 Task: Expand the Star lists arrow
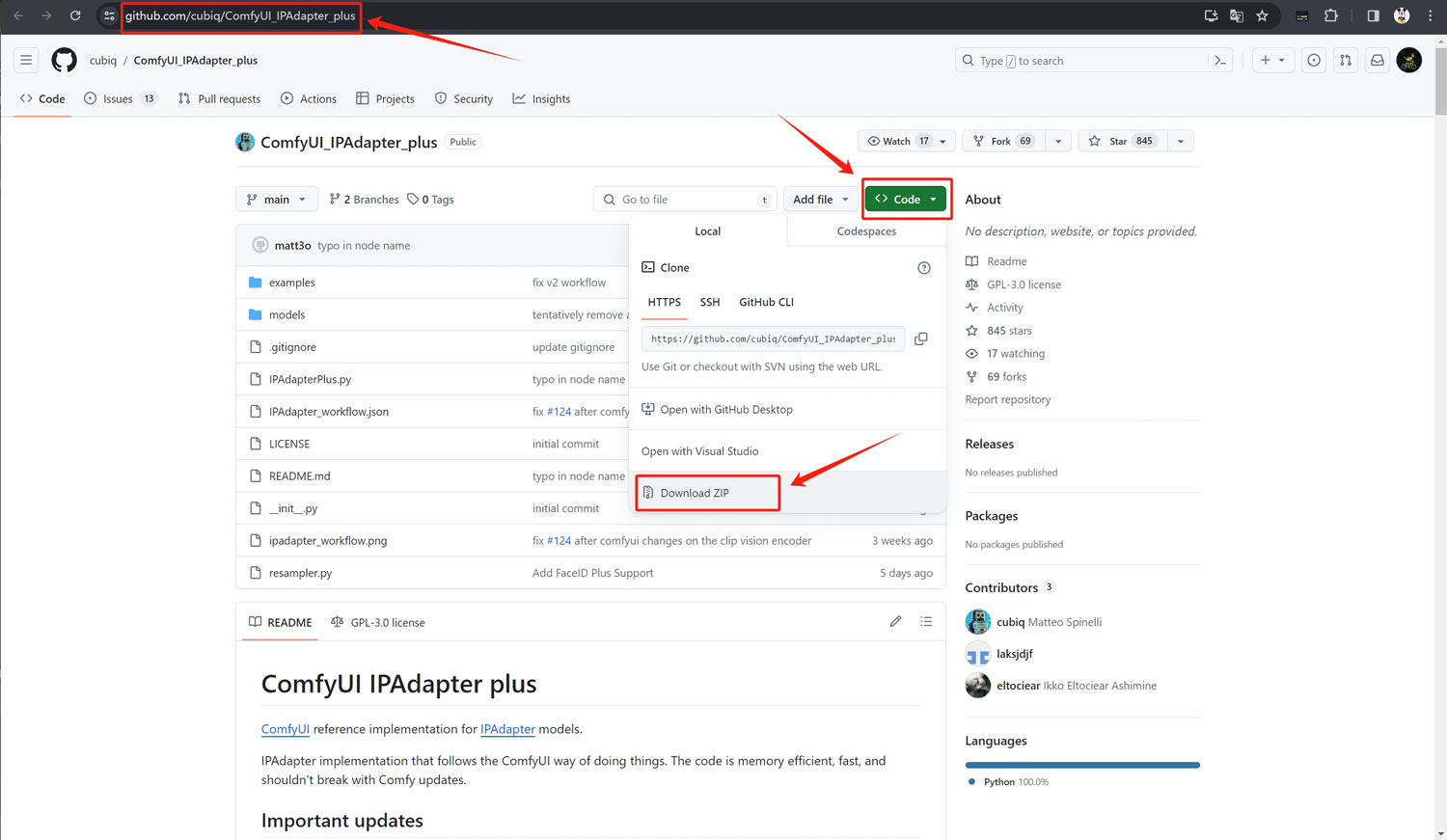click(x=1181, y=141)
